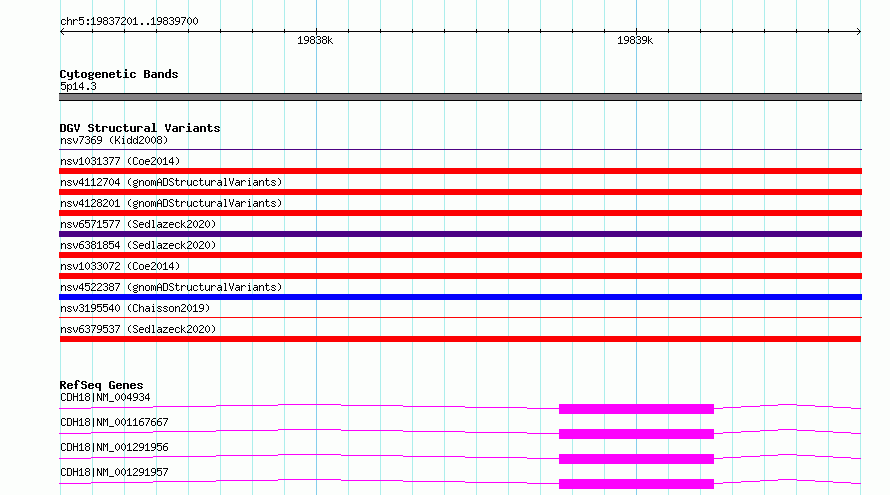Select the DGV Structural Variants track title
The height and width of the screenshot is (495, 890).
tap(140, 128)
